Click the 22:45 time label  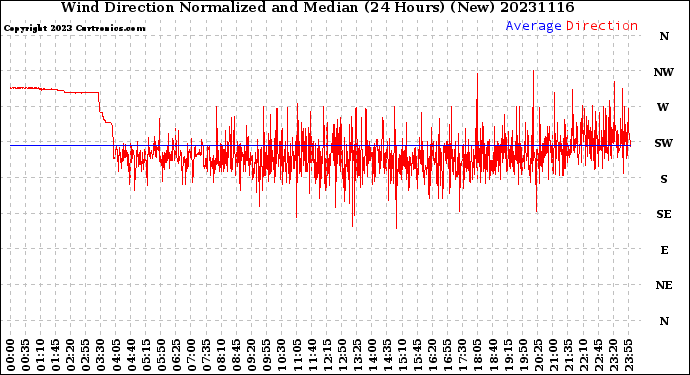point(598,355)
